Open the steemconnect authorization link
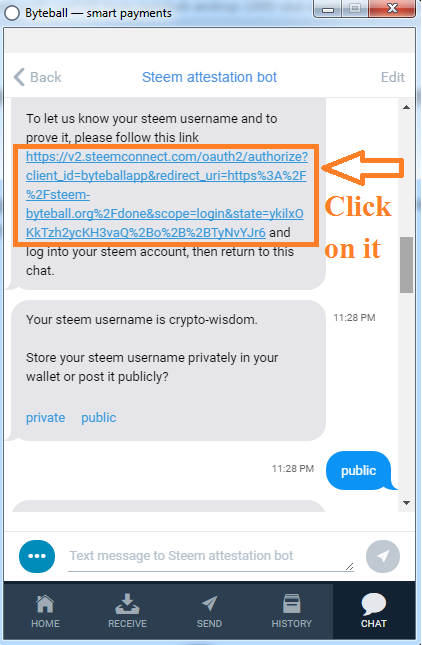Image resolution: width=422 pixels, height=645 pixels. 167,195
